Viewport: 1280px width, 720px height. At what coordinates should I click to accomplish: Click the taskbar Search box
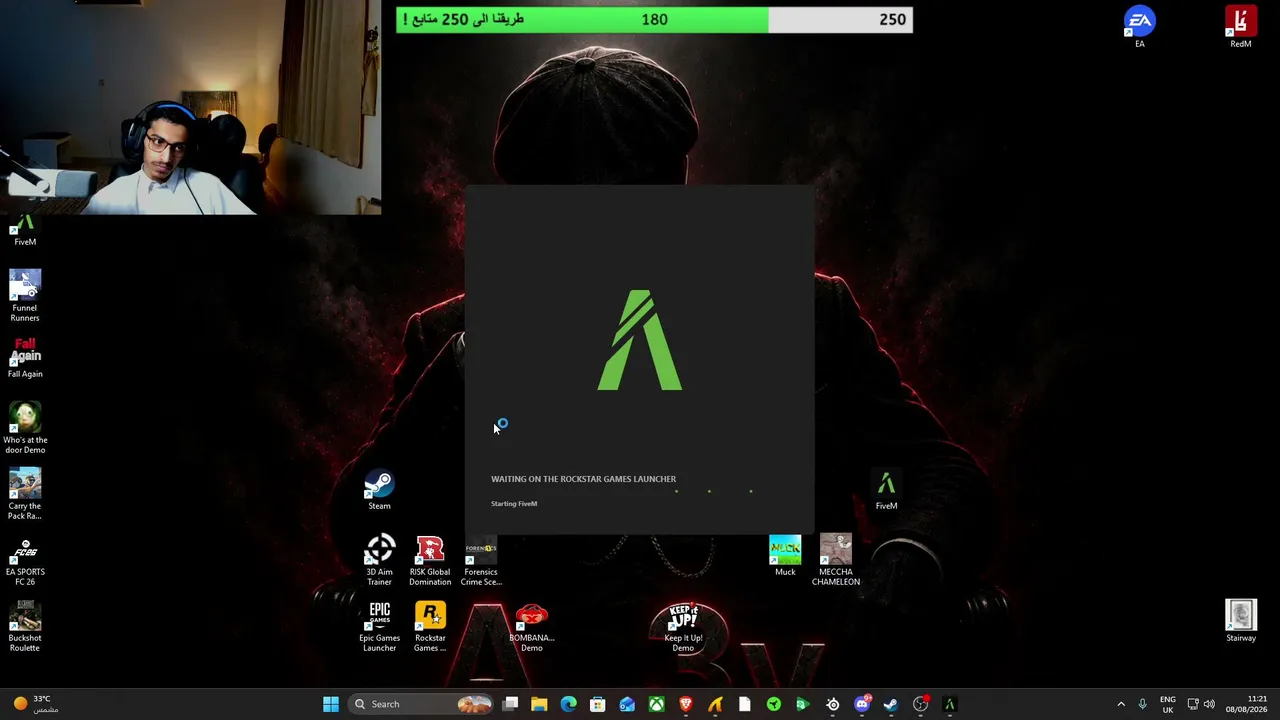420,704
